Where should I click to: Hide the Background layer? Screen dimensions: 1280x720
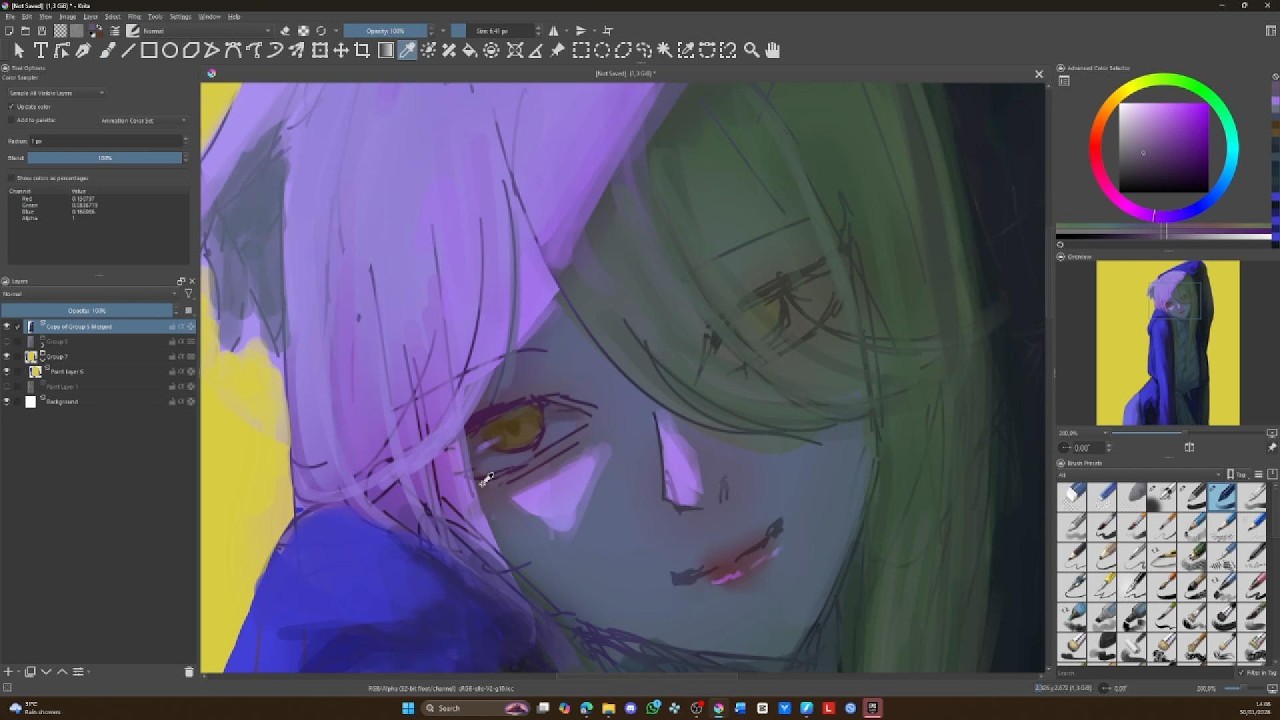(7, 401)
